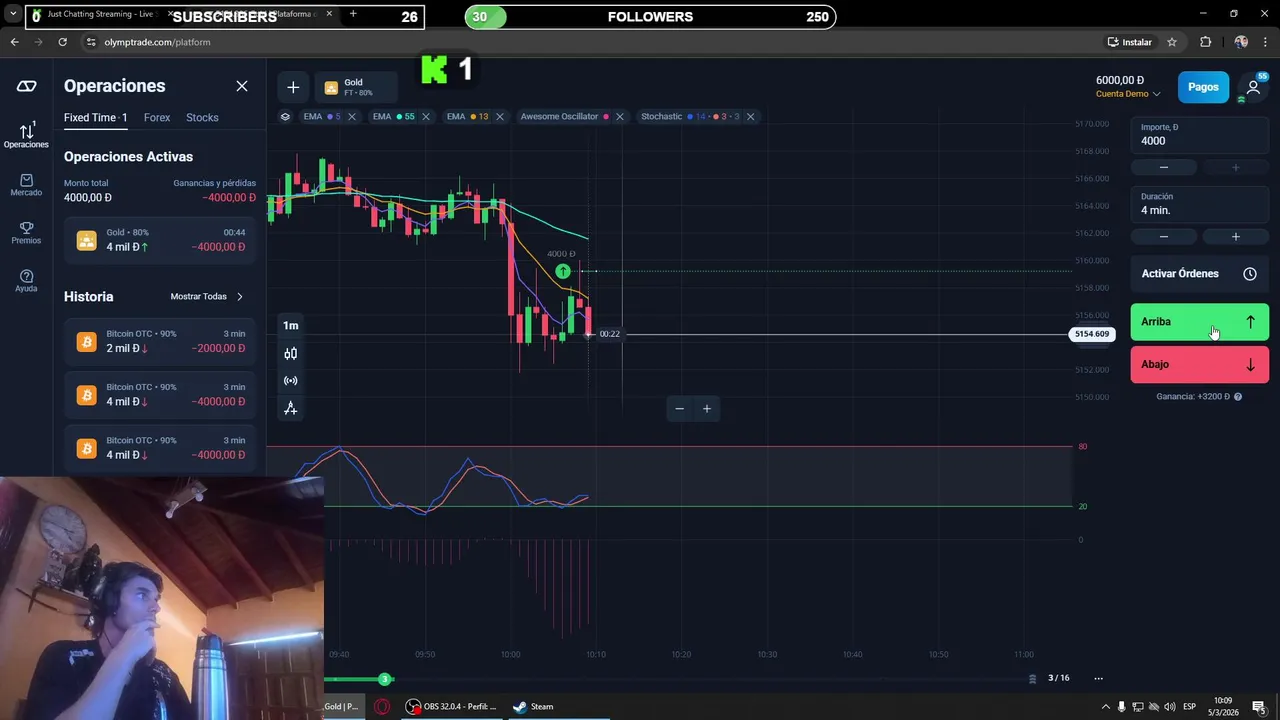The height and width of the screenshot is (720, 1280).
Task: Decrease the Importe amount
Action: (x=1164, y=167)
